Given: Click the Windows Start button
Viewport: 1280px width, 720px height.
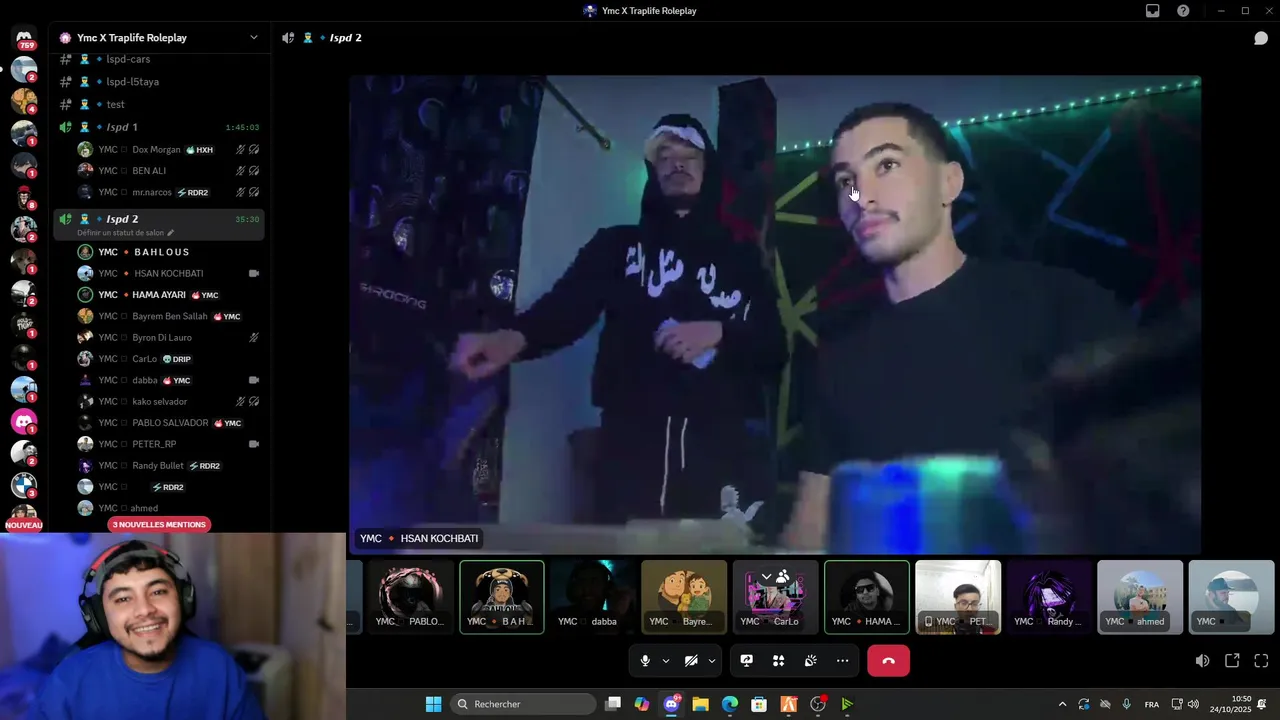Looking at the screenshot, I should click(x=433, y=704).
